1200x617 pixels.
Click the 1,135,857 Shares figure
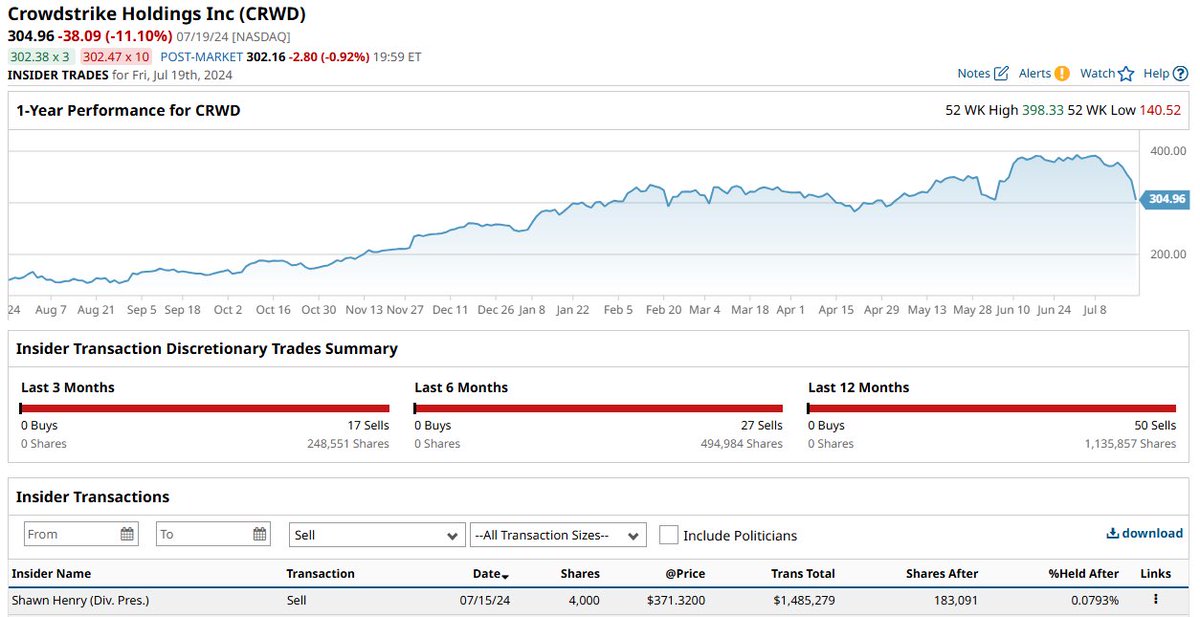click(x=1131, y=443)
